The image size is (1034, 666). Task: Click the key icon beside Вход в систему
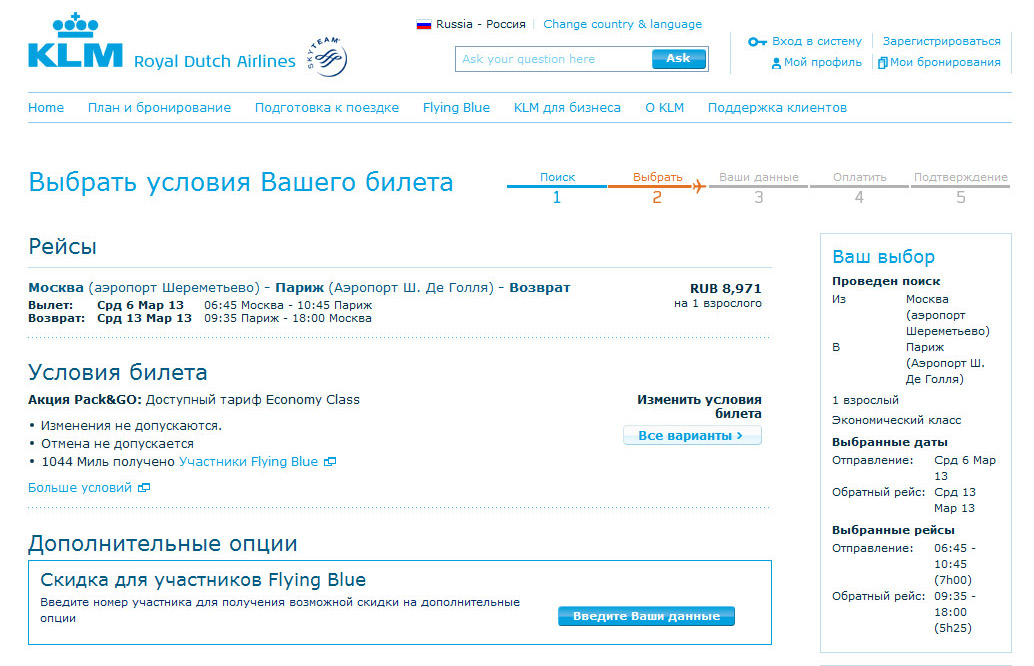[757, 42]
